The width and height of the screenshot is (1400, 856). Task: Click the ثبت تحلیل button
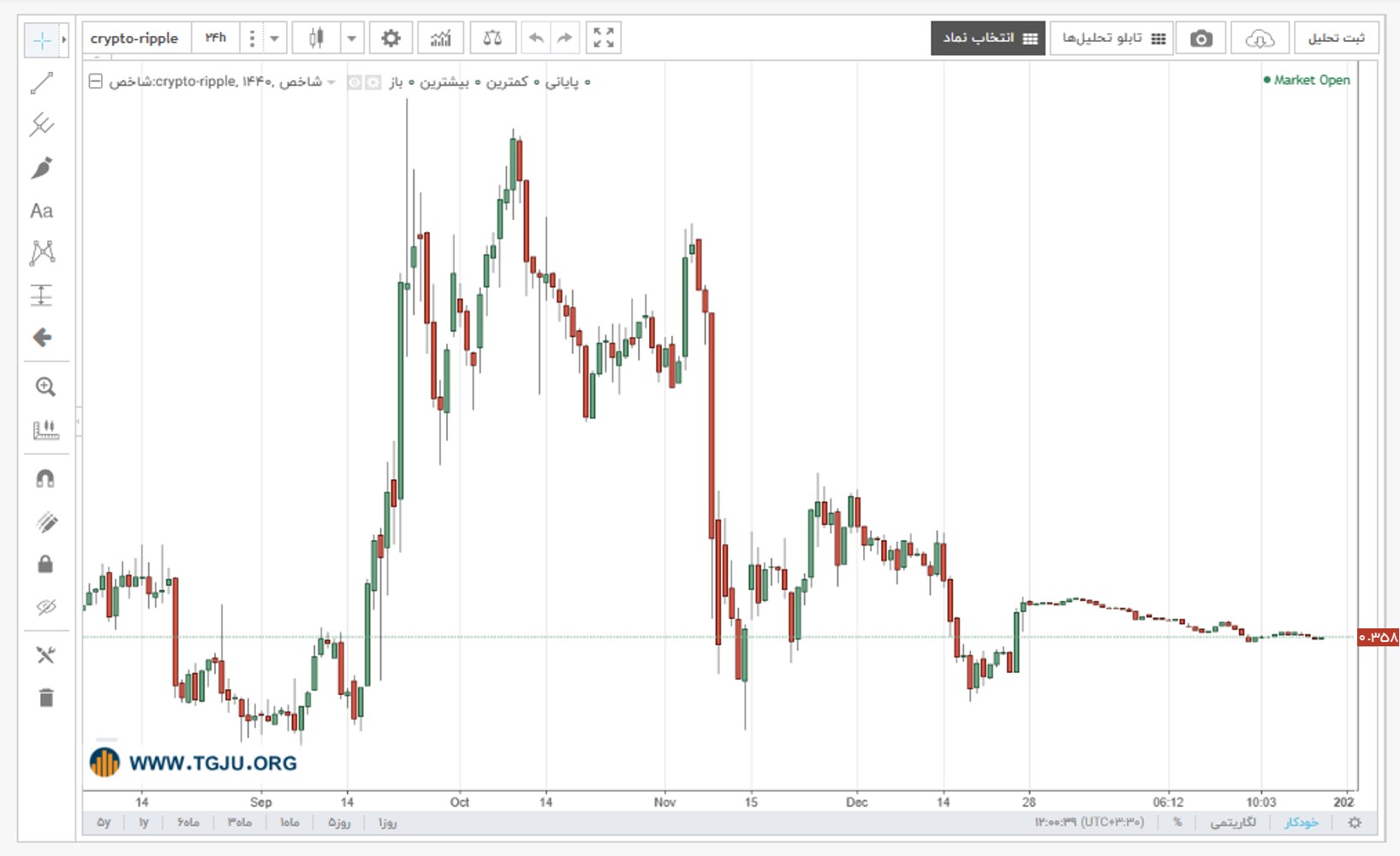(x=1336, y=39)
